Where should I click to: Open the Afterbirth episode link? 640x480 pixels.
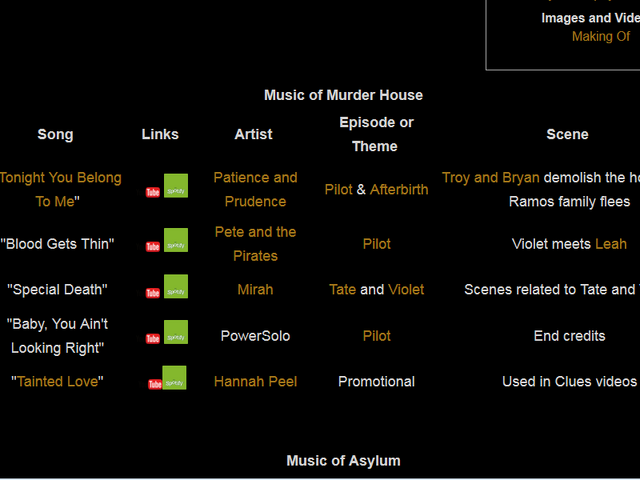399,189
